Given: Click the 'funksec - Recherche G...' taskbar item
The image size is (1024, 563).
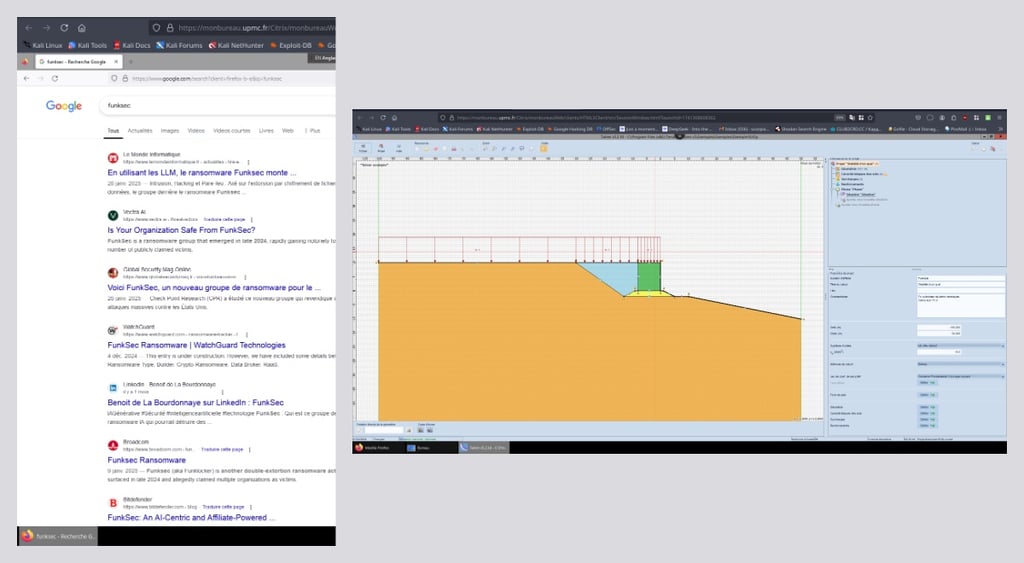Looking at the screenshot, I should click(x=59, y=536).
